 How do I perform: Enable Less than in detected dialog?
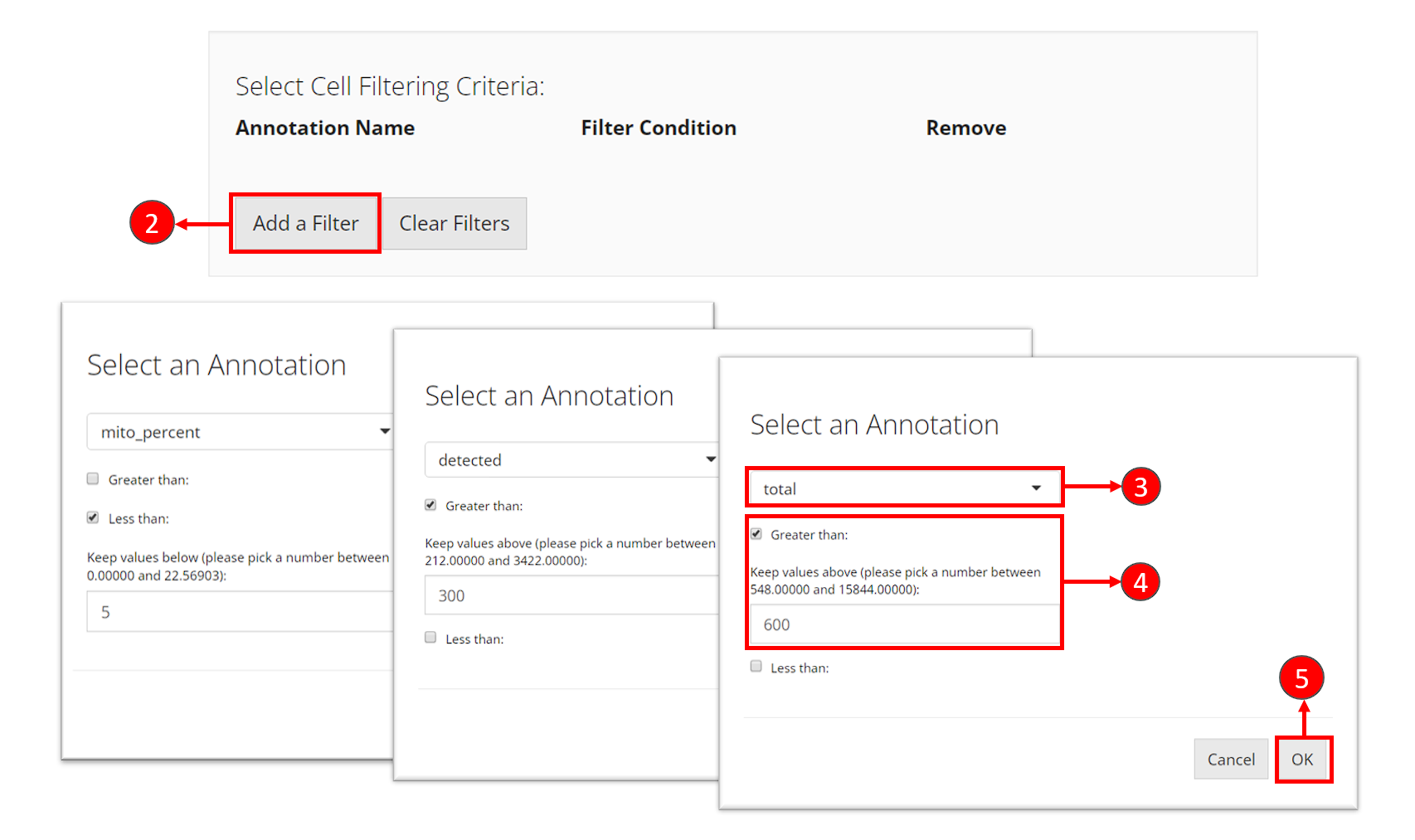[x=430, y=638]
